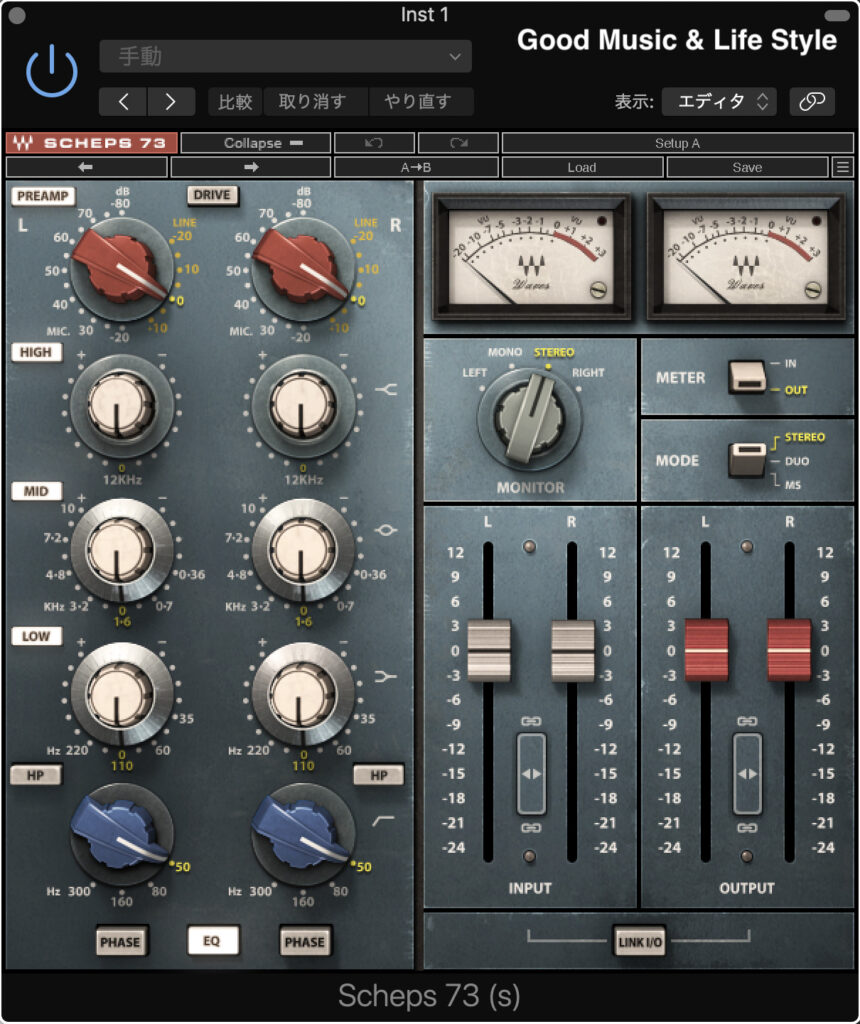Click the Setup A menu item
The height and width of the screenshot is (1024, 860).
click(x=677, y=143)
